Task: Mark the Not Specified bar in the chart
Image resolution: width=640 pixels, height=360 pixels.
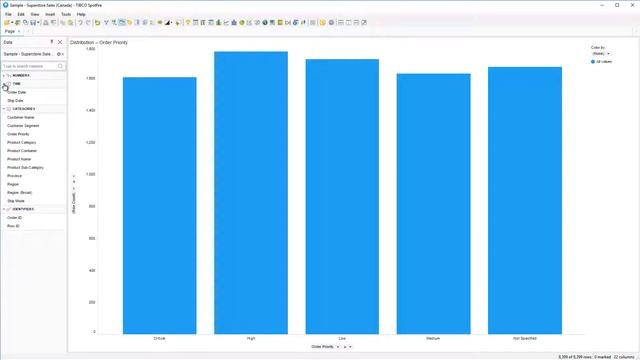Action: pyautogui.click(x=525, y=200)
